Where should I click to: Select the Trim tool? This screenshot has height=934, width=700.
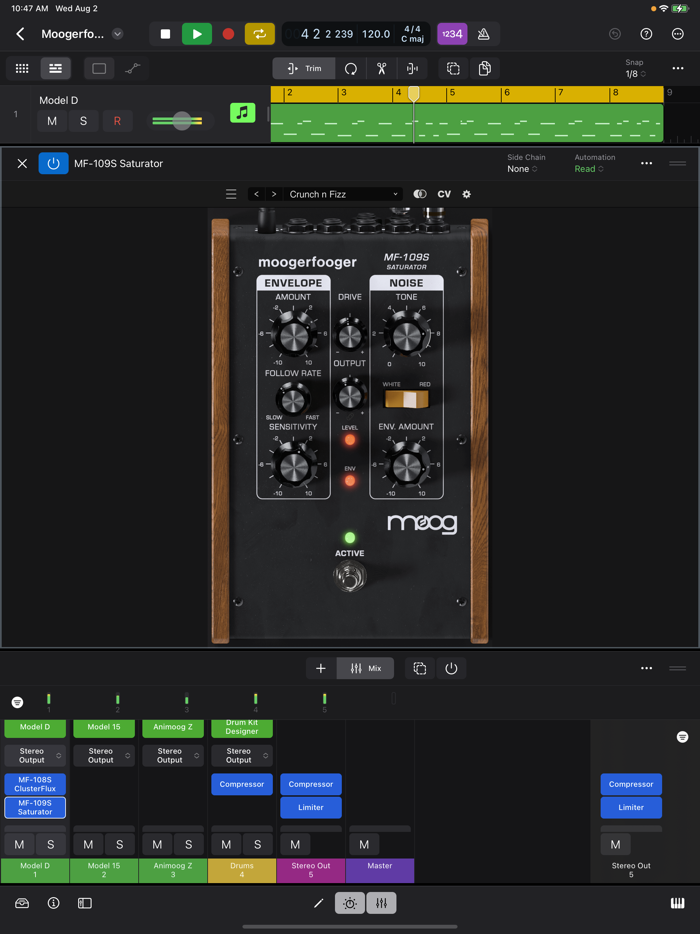point(304,69)
